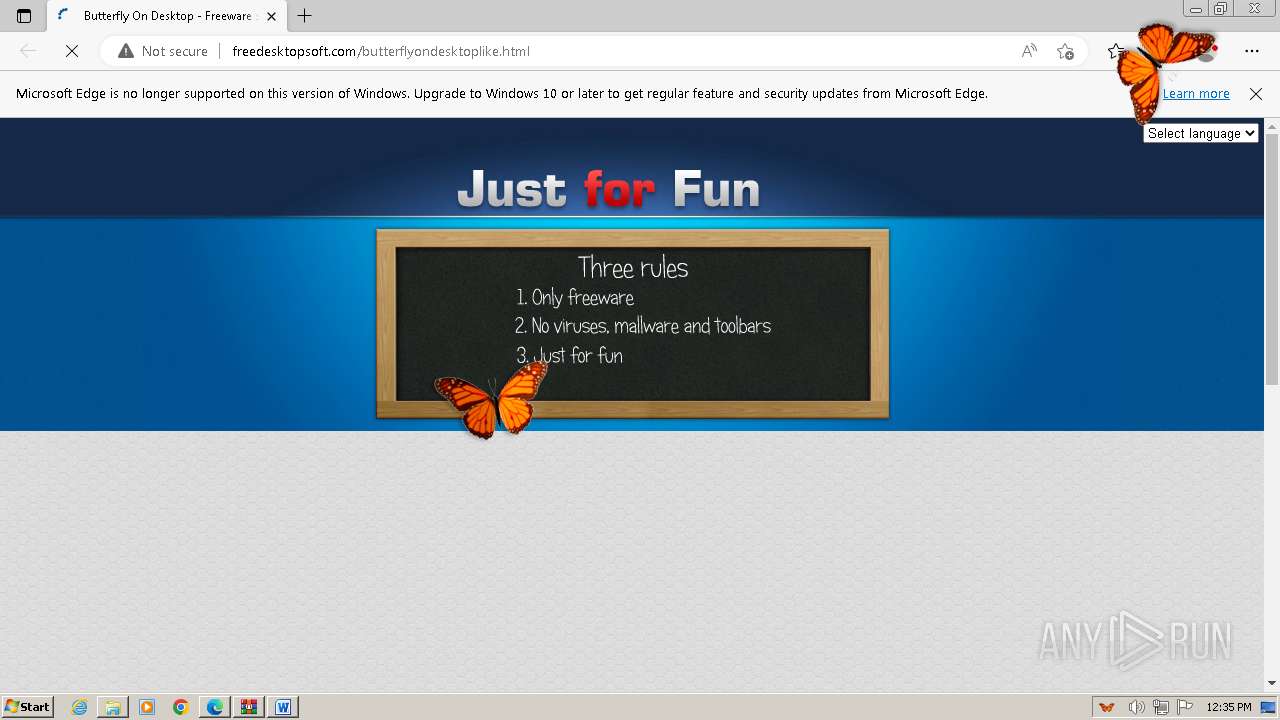Click scrollbar down arrow
Image resolution: width=1280 pixels, height=720 pixels.
tap(1272, 683)
